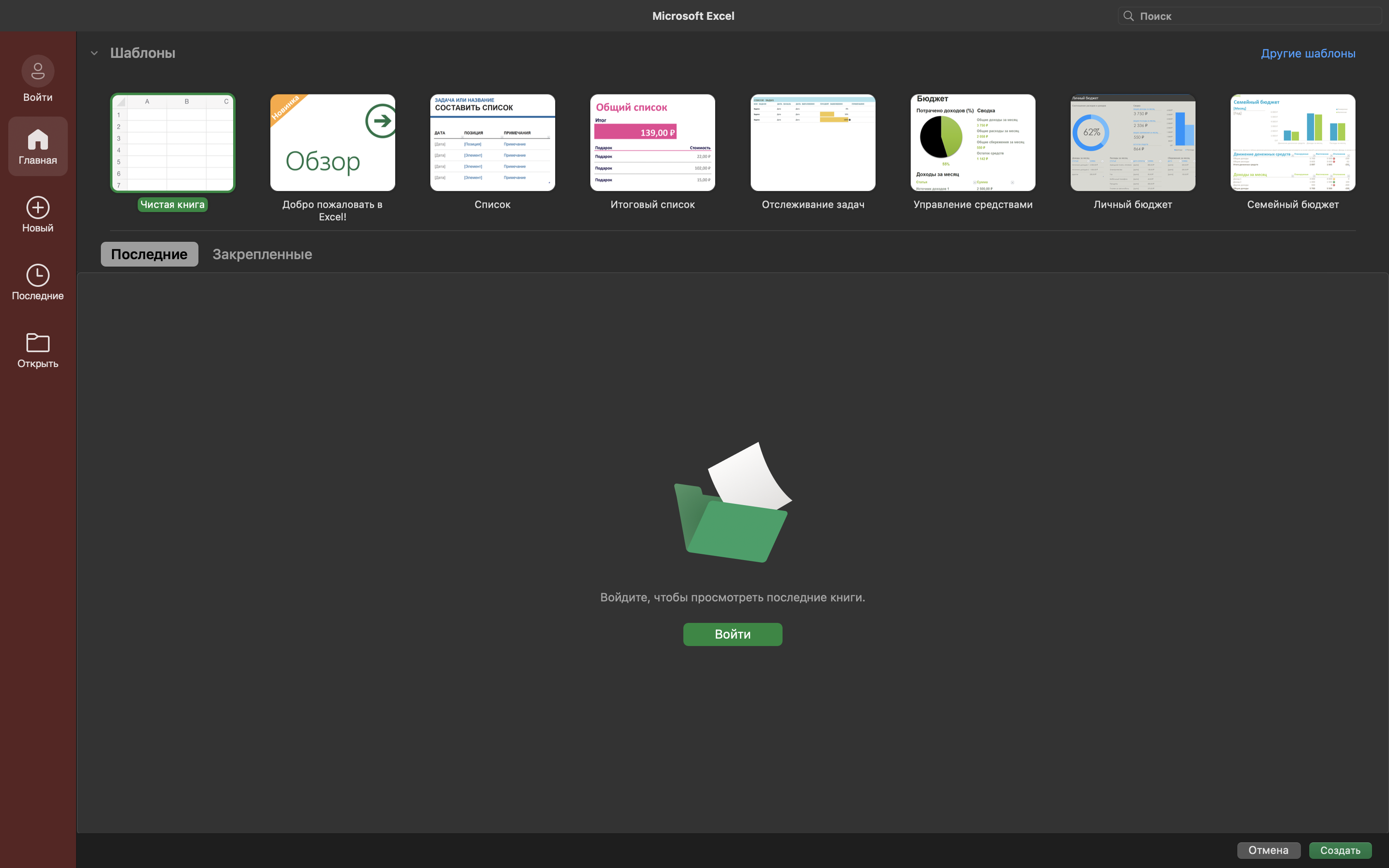Pick the Личный бюджет template
Image resolution: width=1389 pixels, height=868 pixels.
(1133, 143)
